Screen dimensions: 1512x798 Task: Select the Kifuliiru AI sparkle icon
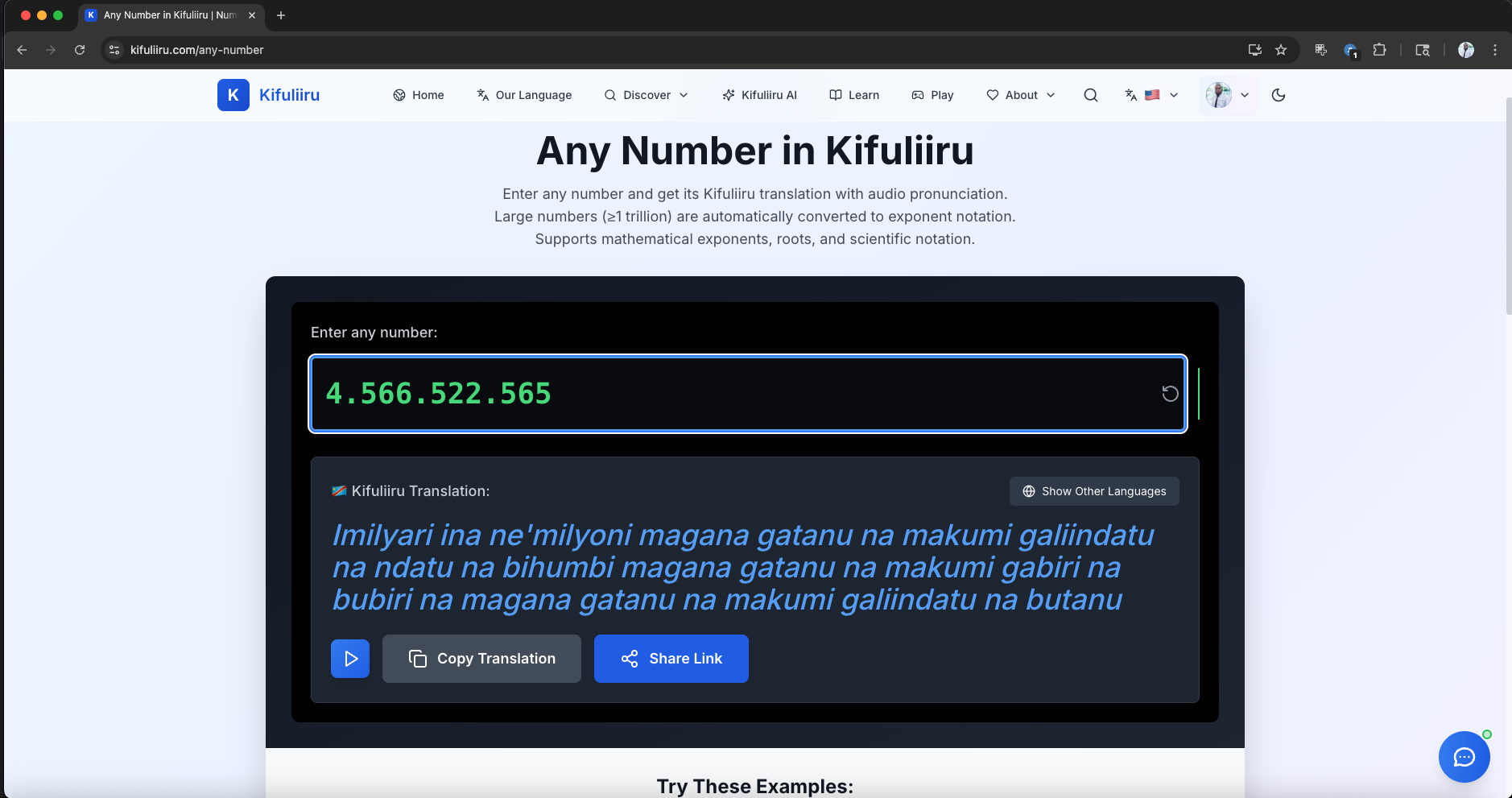(729, 95)
